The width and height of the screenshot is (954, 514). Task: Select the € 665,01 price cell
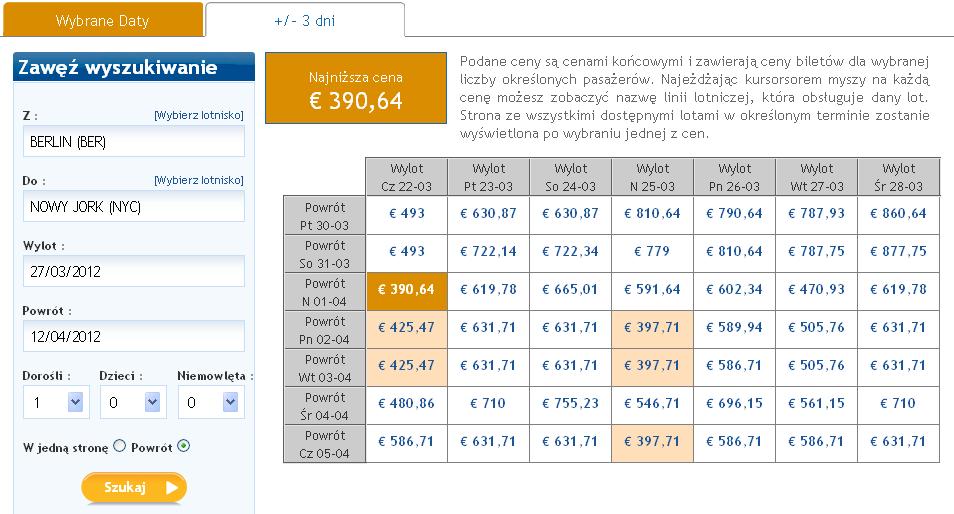pyautogui.click(x=571, y=290)
